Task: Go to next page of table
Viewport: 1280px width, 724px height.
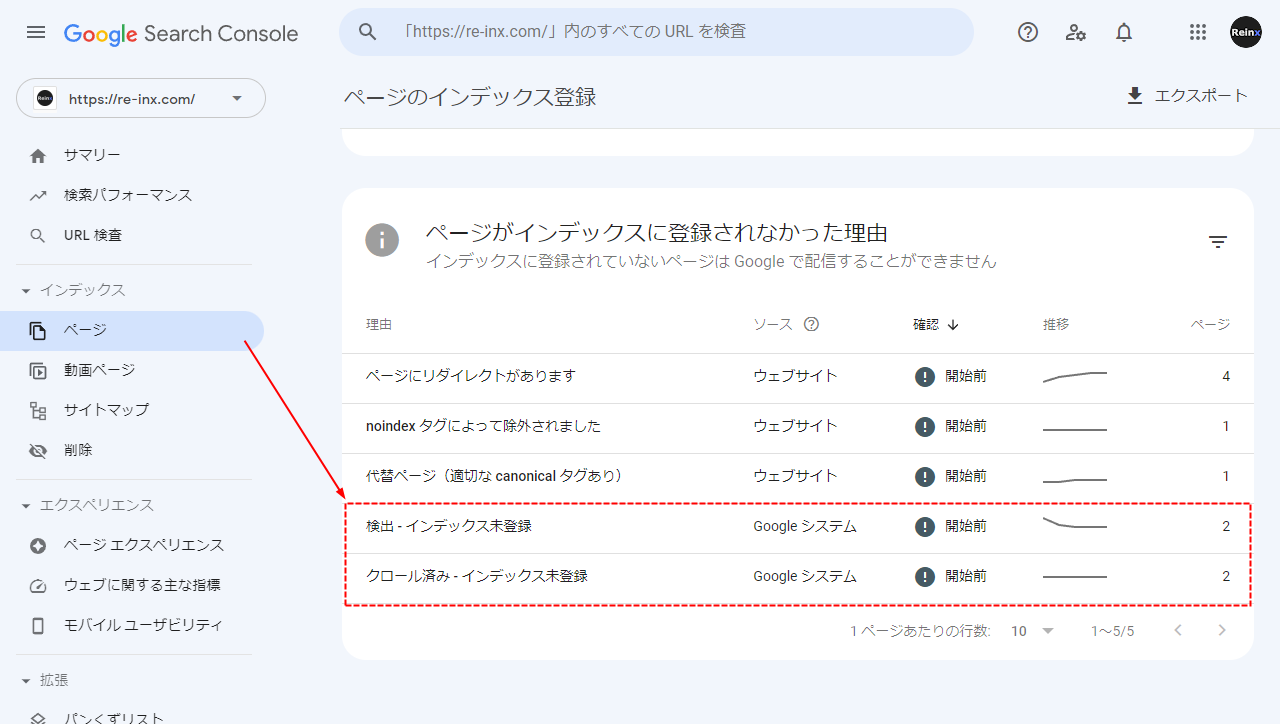Action: pyautogui.click(x=1222, y=631)
